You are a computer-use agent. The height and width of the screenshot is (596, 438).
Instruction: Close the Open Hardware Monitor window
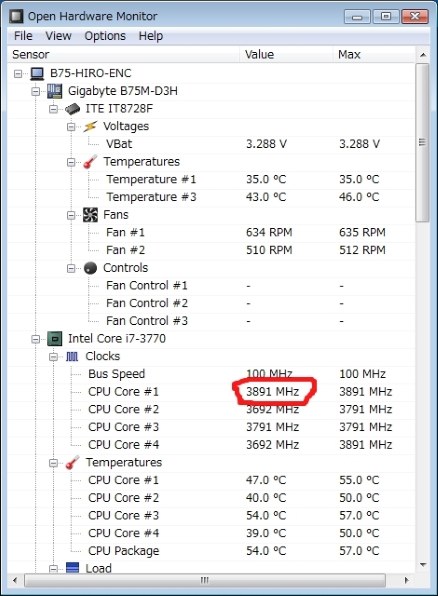415,17
